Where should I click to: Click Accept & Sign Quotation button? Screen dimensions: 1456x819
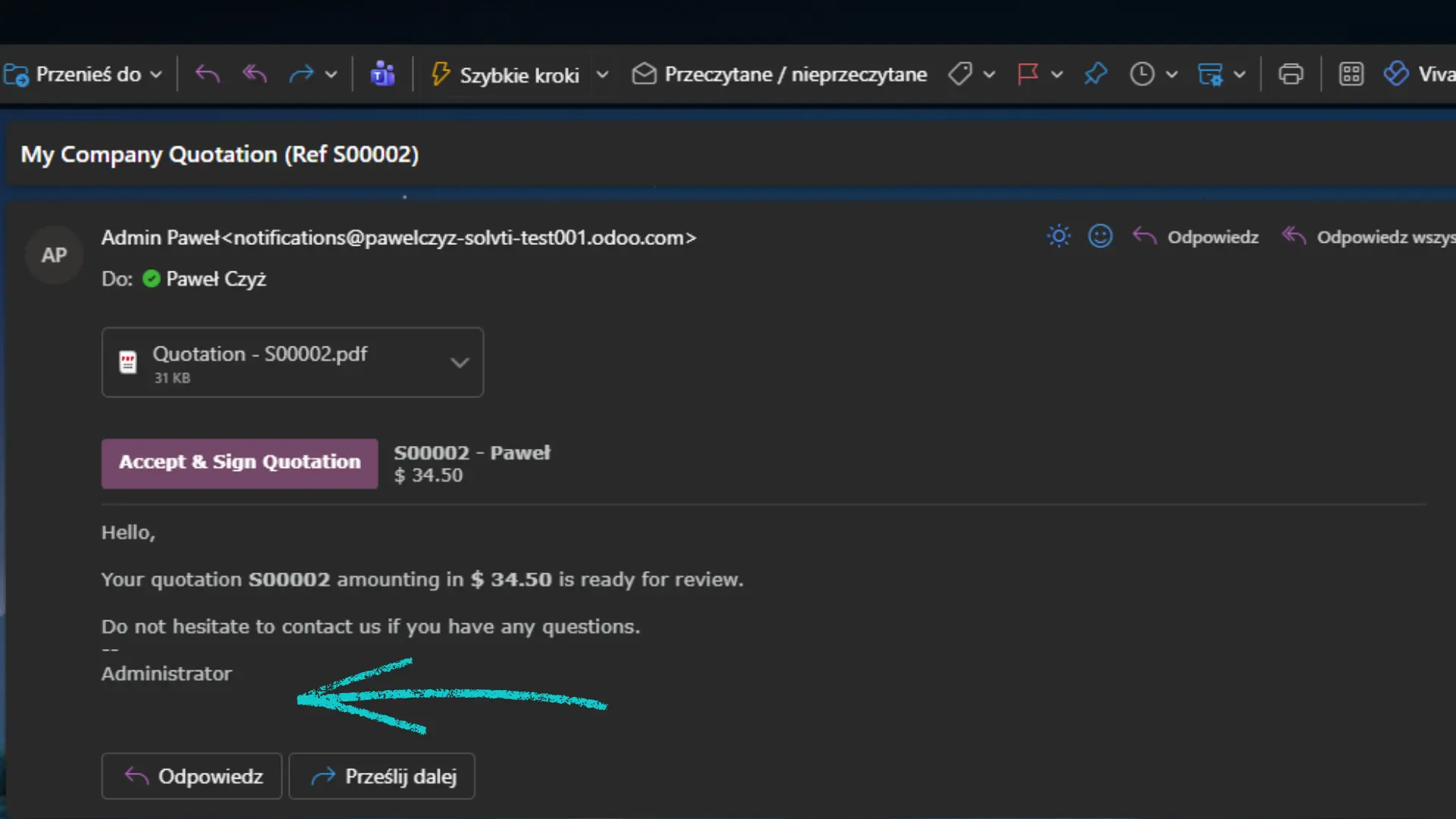pos(240,463)
